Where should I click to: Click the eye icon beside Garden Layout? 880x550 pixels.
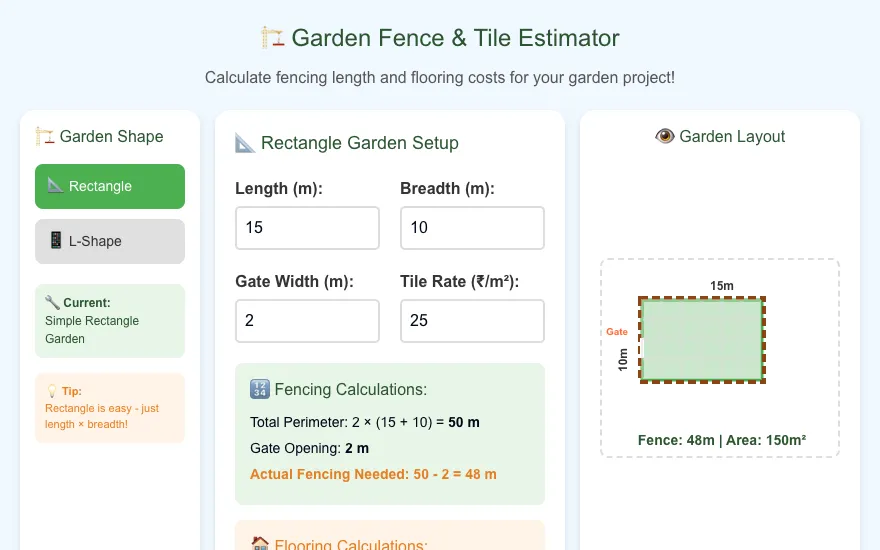tap(664, 136)
